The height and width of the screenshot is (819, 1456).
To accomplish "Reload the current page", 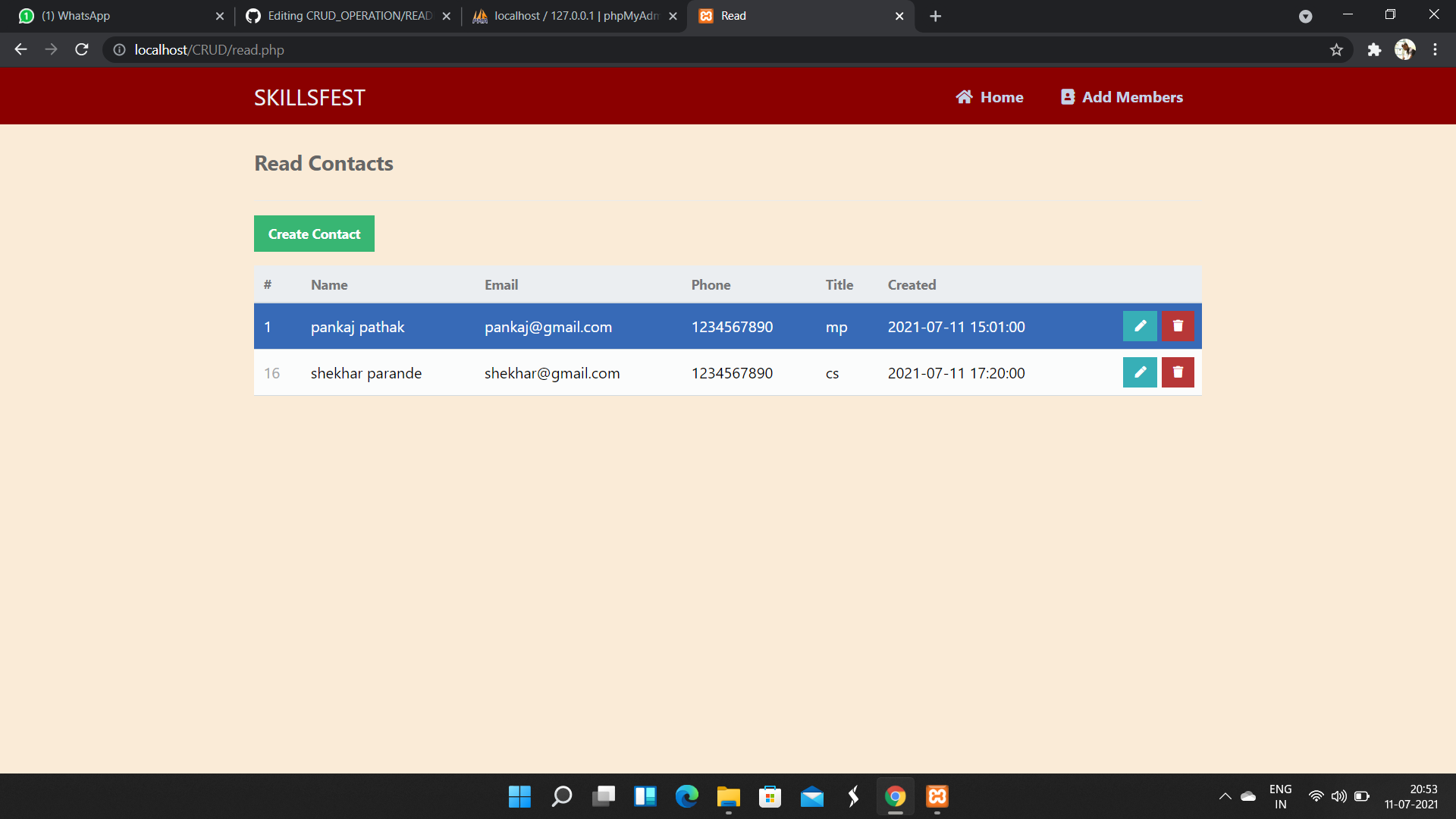I will click(82, 50).
